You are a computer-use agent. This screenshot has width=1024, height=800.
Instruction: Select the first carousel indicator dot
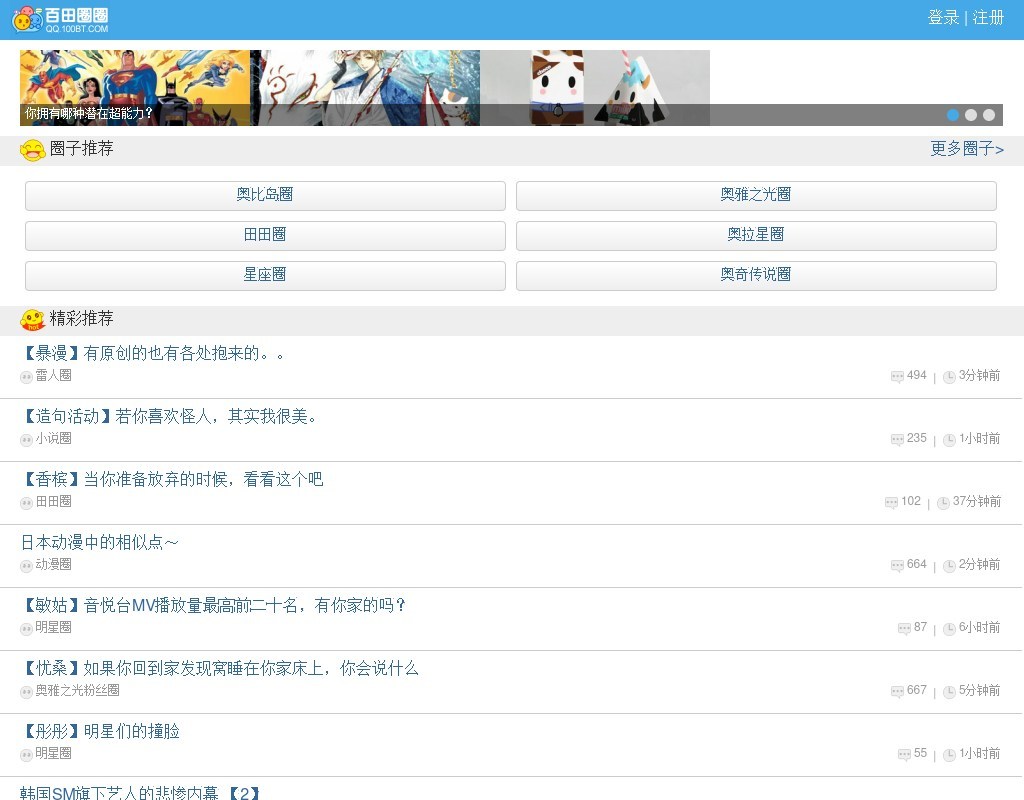953,115
